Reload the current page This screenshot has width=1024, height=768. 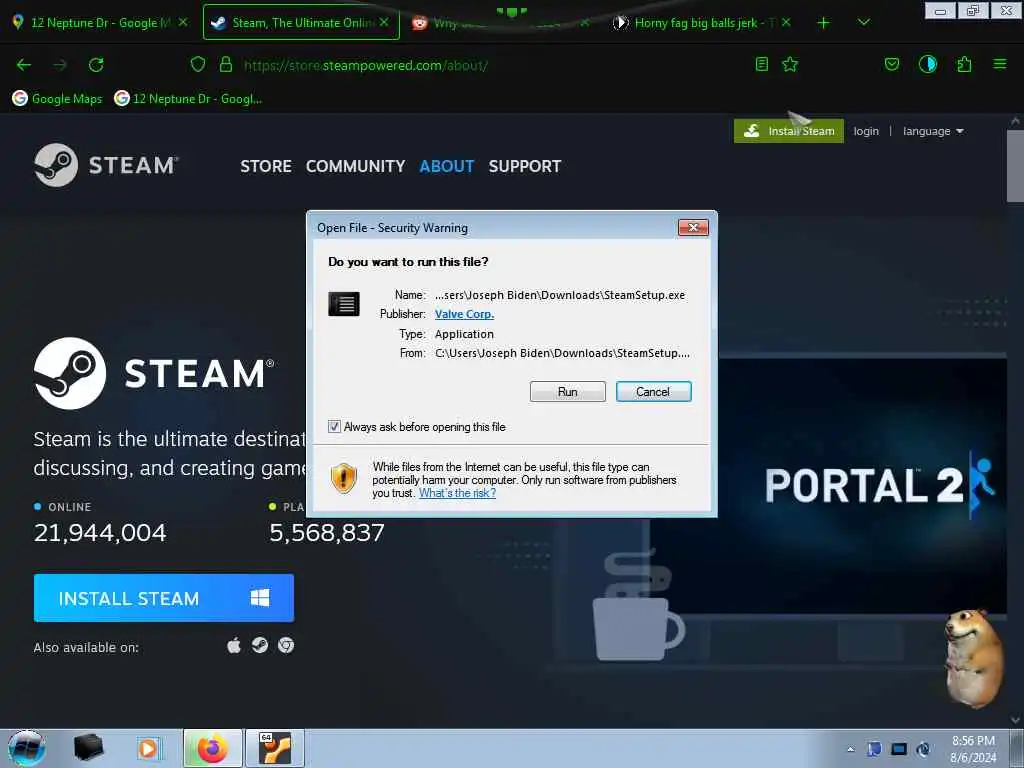(x=96, y=65)
